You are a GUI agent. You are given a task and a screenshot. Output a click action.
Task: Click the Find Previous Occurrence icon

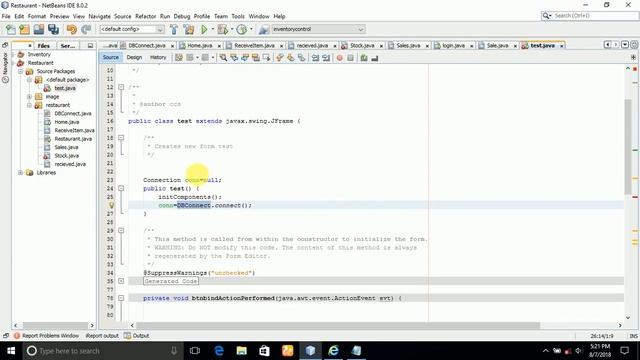(234, 58)
